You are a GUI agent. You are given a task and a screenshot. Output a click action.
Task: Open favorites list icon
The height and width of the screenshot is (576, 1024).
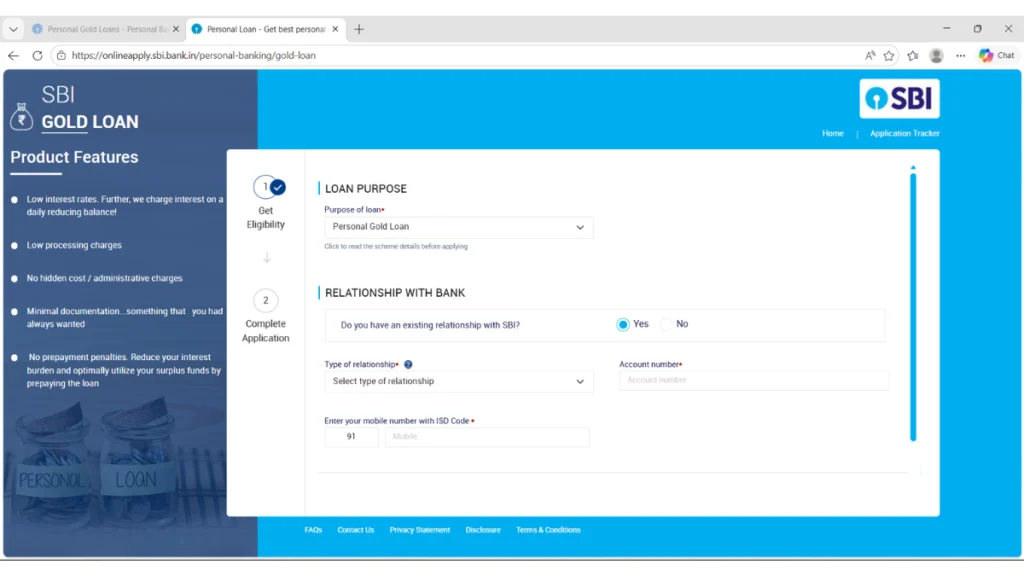click(x=913, y=56)
